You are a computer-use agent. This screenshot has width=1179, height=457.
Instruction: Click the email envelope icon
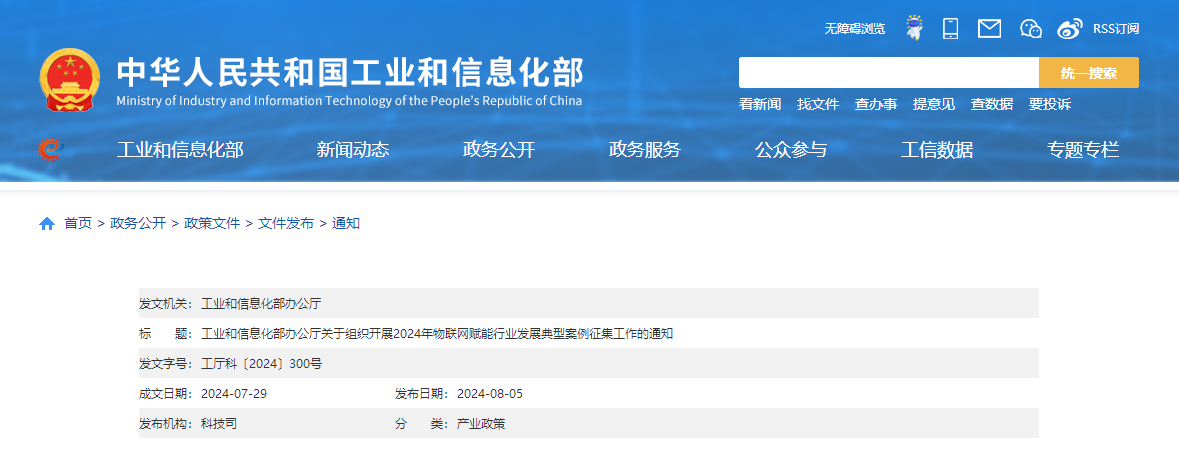tap(989, 28)
